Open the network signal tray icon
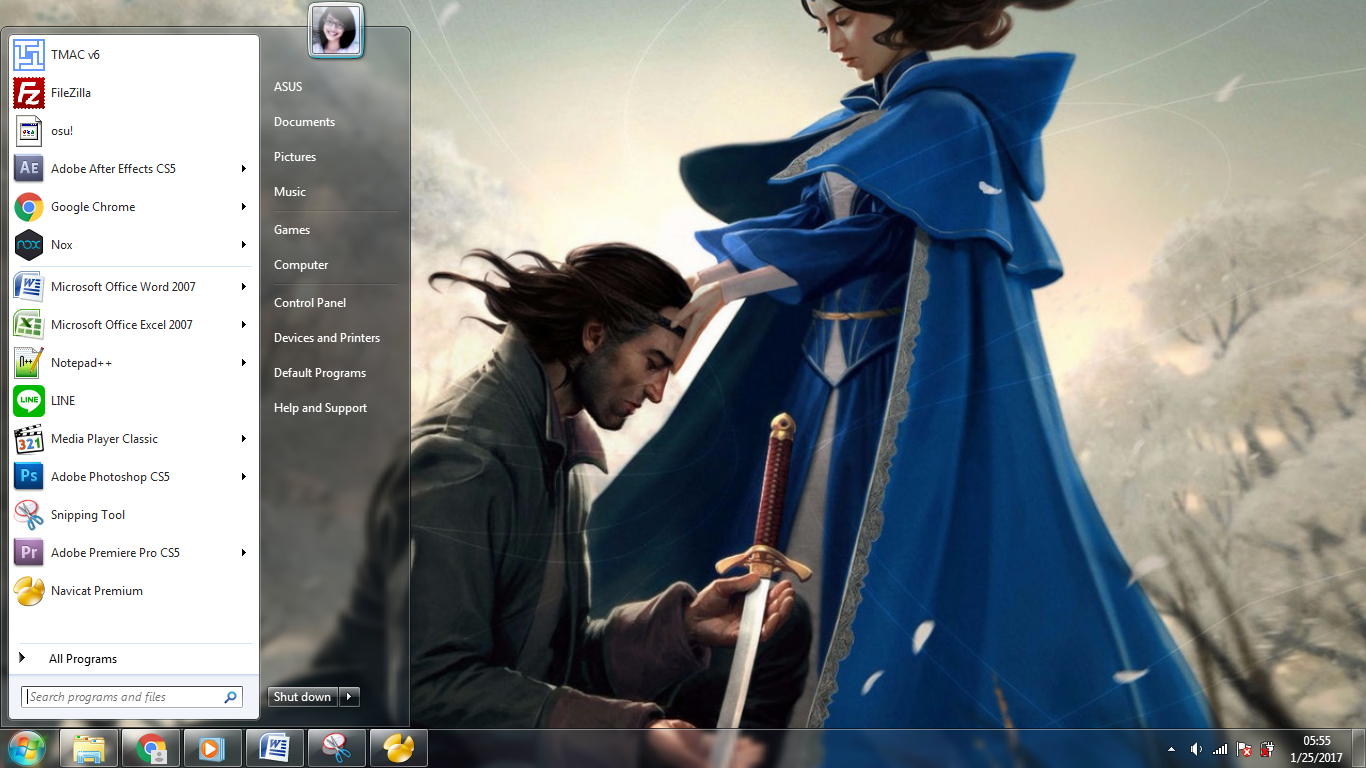 point(1220,749)
